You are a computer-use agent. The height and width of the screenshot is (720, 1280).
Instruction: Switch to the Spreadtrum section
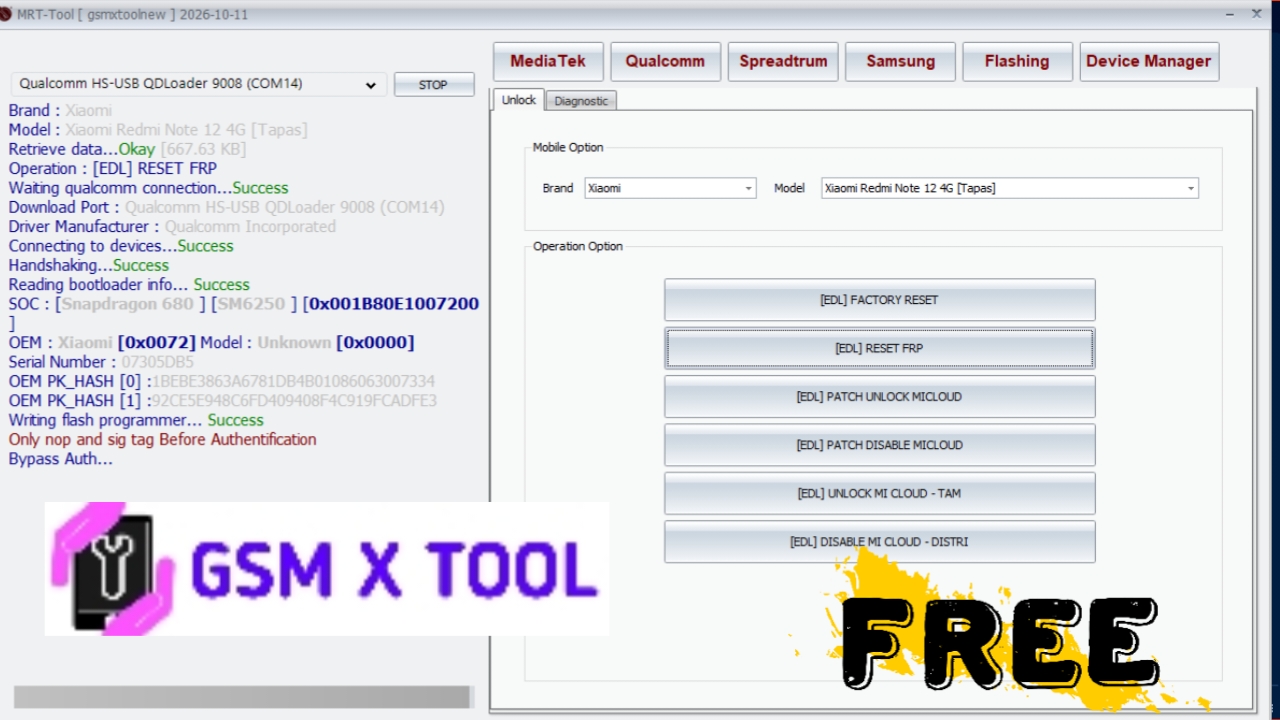click(x=783, y=62)
